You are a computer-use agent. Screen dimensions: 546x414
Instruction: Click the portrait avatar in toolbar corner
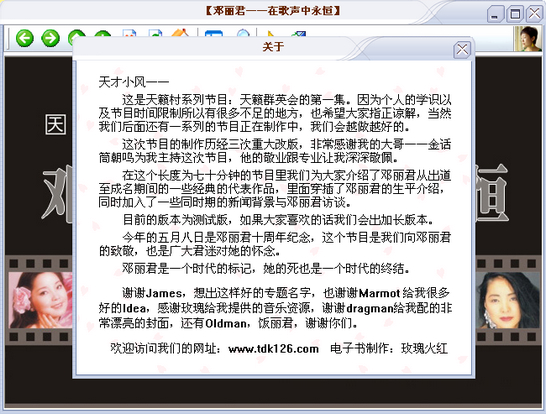tap(528, 38)
